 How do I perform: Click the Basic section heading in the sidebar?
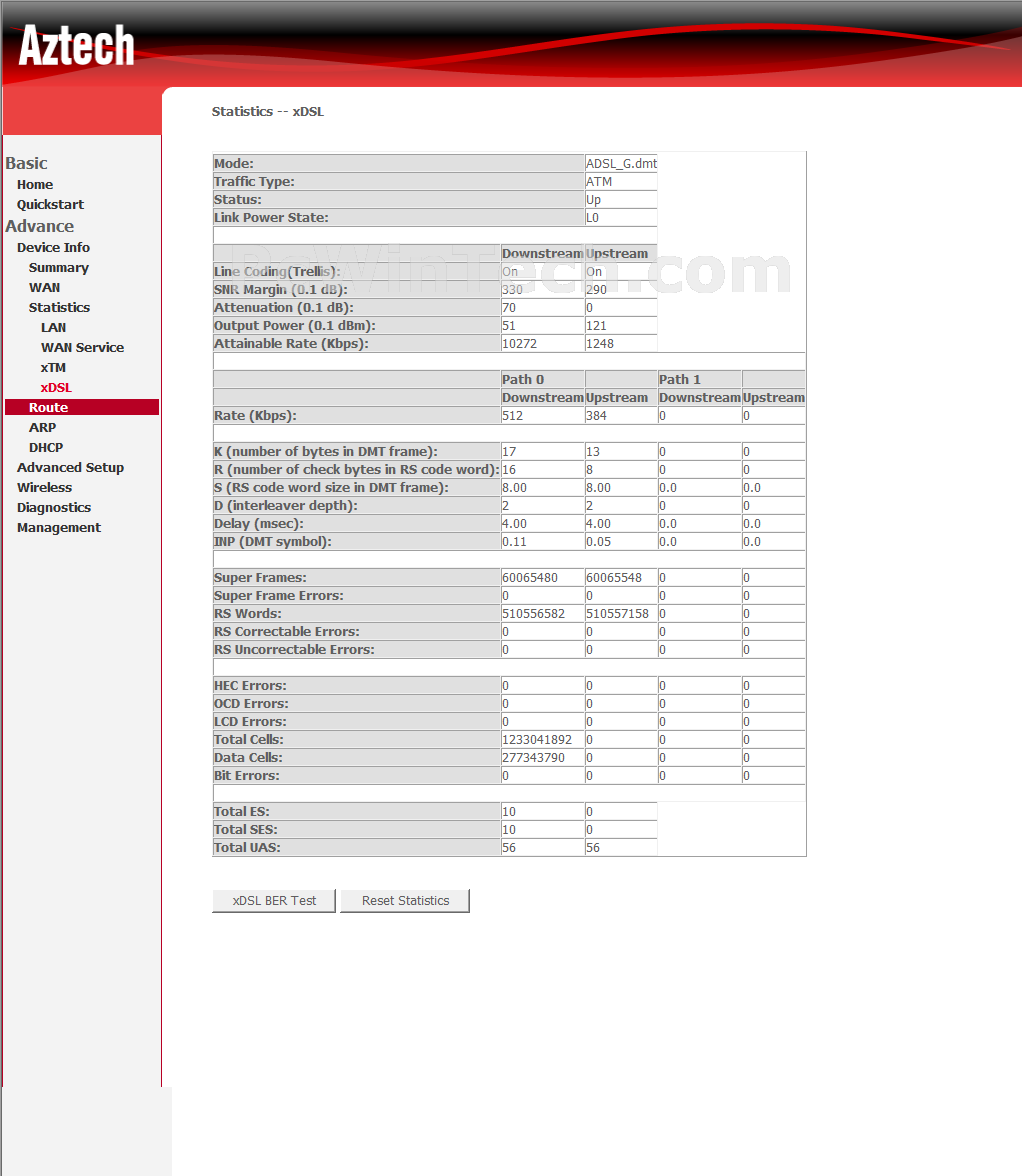pyautogui.click(x=26, y=164)
